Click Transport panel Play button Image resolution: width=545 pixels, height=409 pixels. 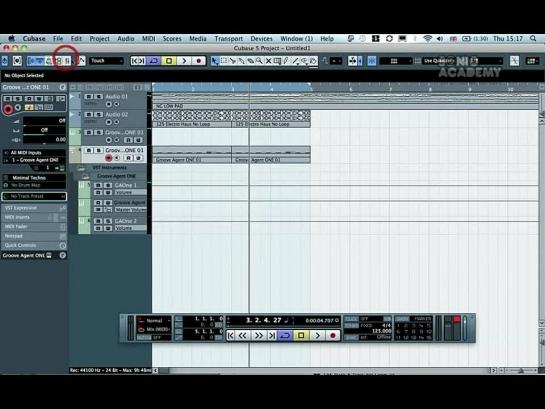point(317,336)
